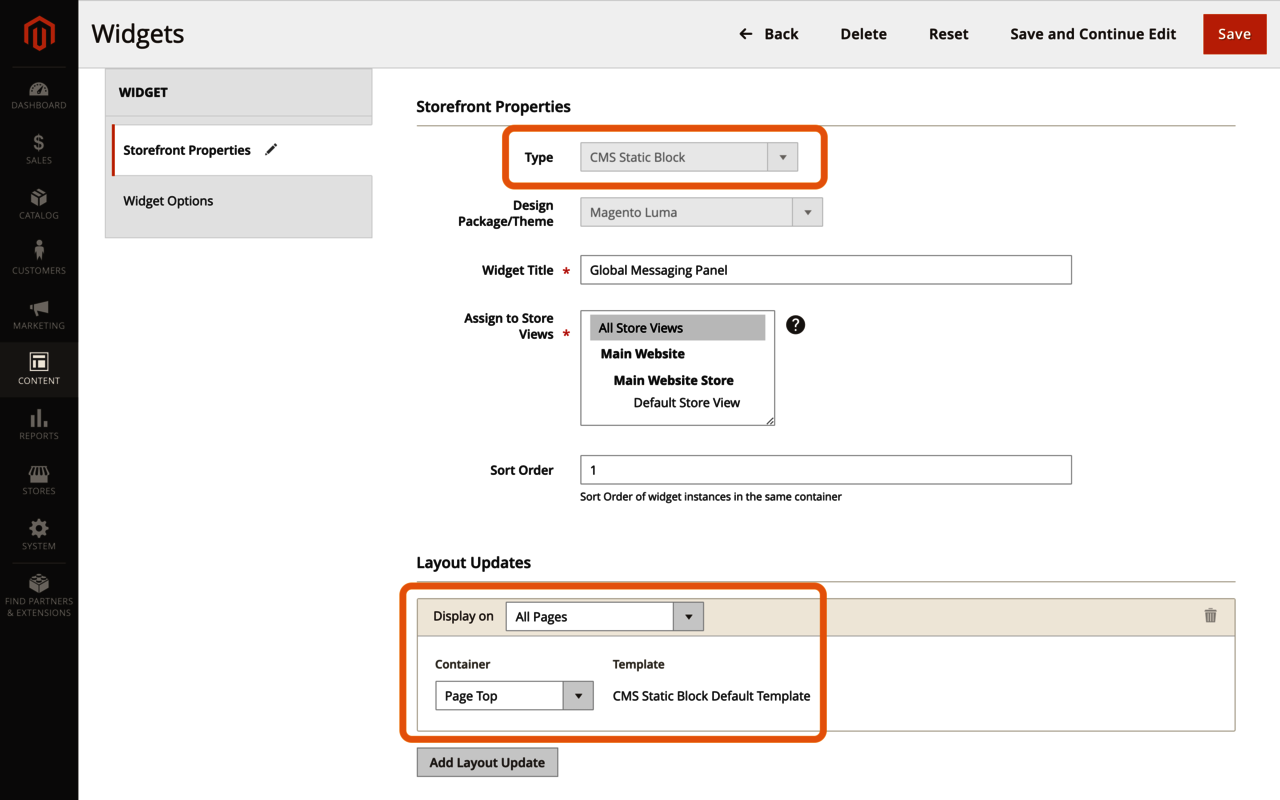The width and height of the screenshot is (1280, 800).
Task: Select Default Store View in list
Action: click(686, 403)
